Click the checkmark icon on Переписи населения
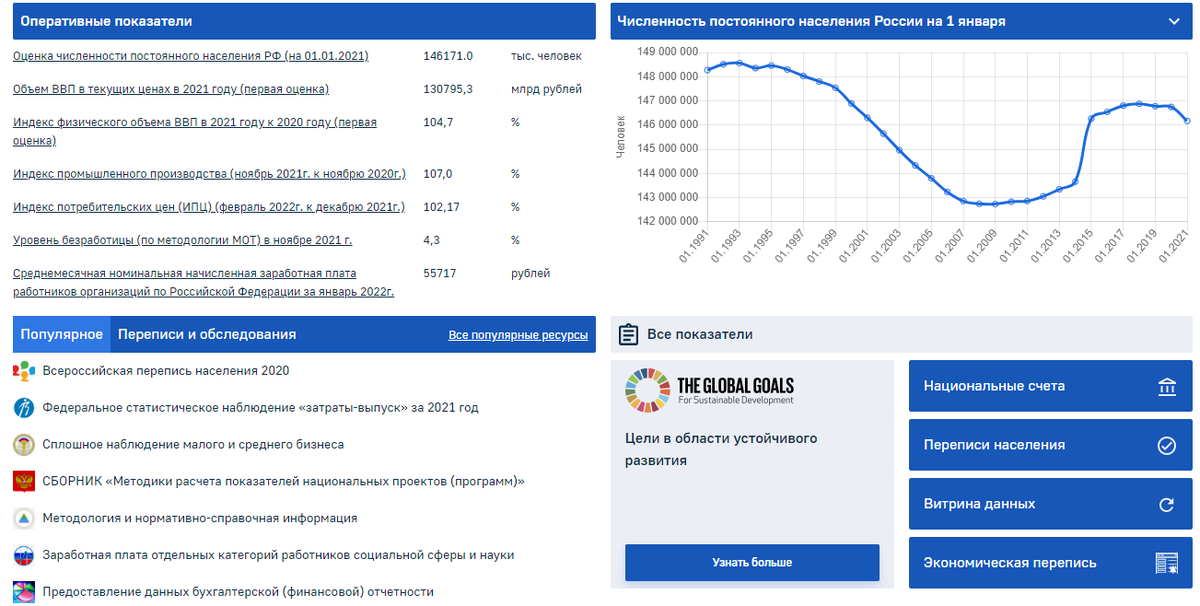Viewport: 1200px width, 606px height. point(1166,446)
